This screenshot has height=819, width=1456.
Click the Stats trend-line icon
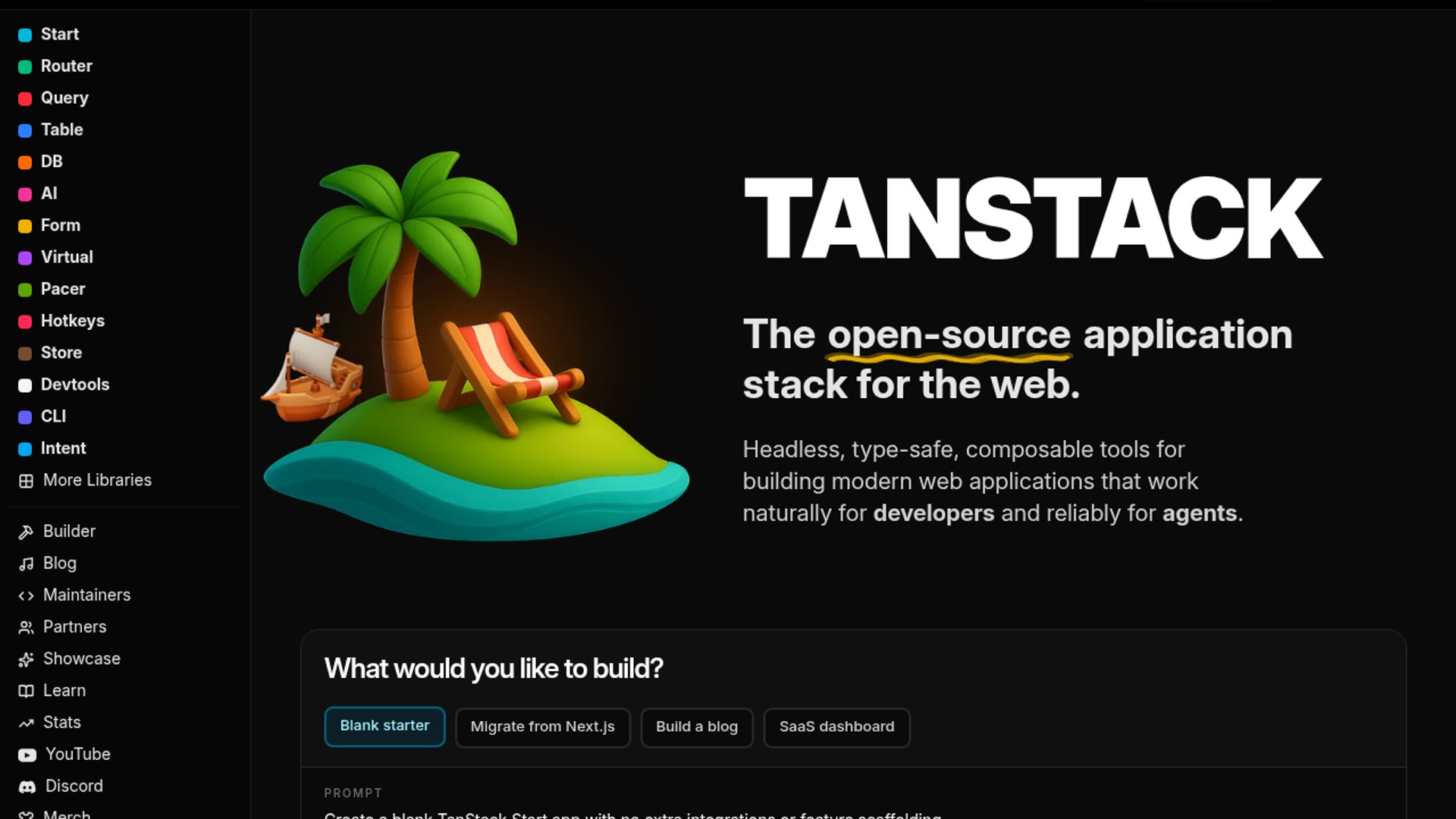tap(26, 723)
